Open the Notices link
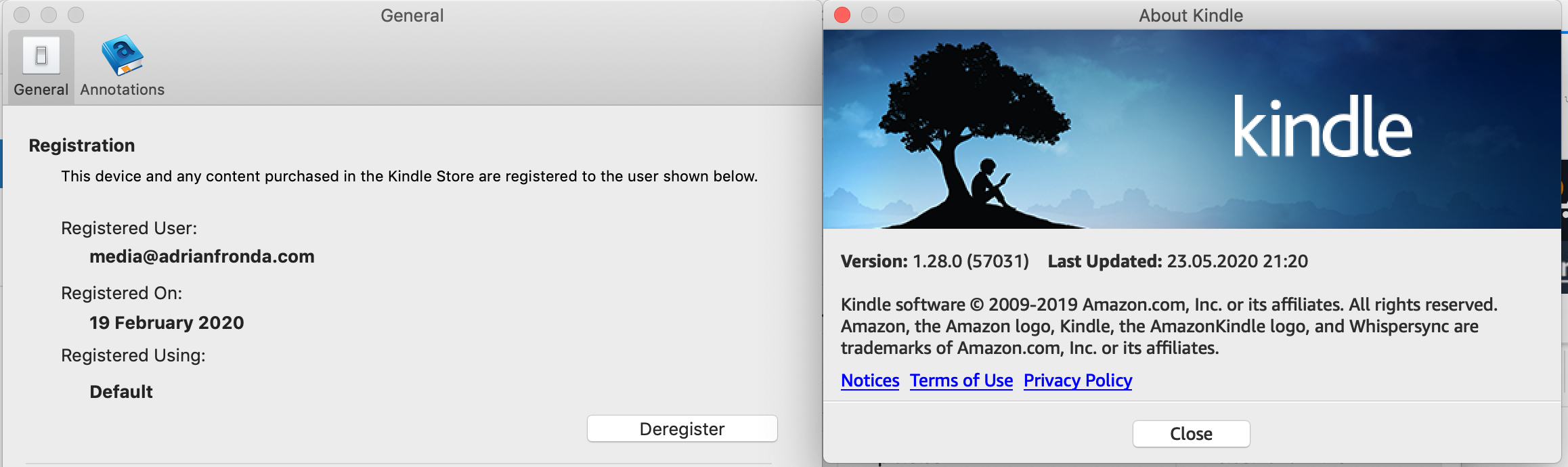This screenshot has width=1568, height=467. (x=870, y=380)
